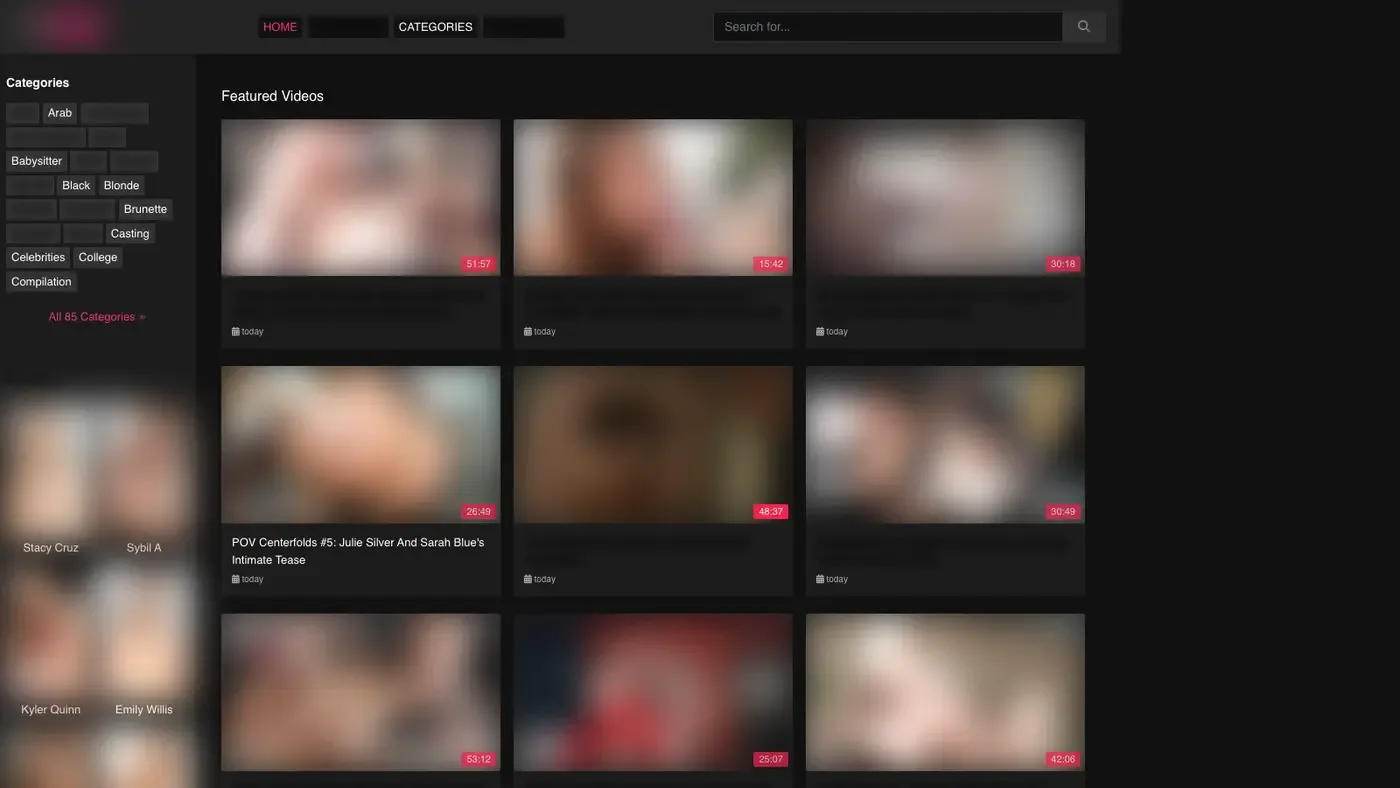Click the 'Categories' sidebar heading
Image resolution: width=1400 pixels, height=788 pixels.
pos(38,83)
